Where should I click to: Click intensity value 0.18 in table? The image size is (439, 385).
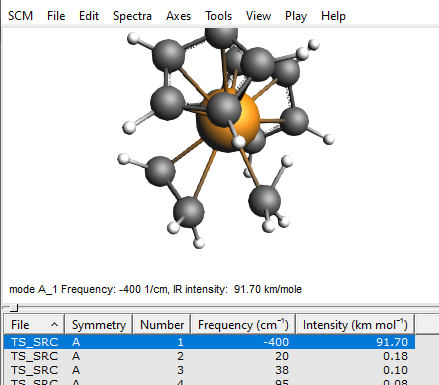click(x=395, y=356)
